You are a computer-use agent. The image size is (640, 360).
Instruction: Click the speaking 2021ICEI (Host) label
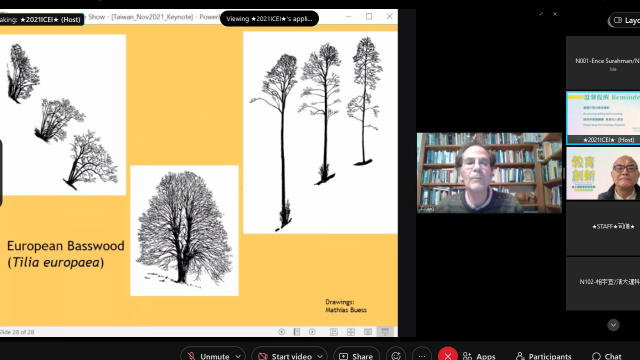point(42,20)
